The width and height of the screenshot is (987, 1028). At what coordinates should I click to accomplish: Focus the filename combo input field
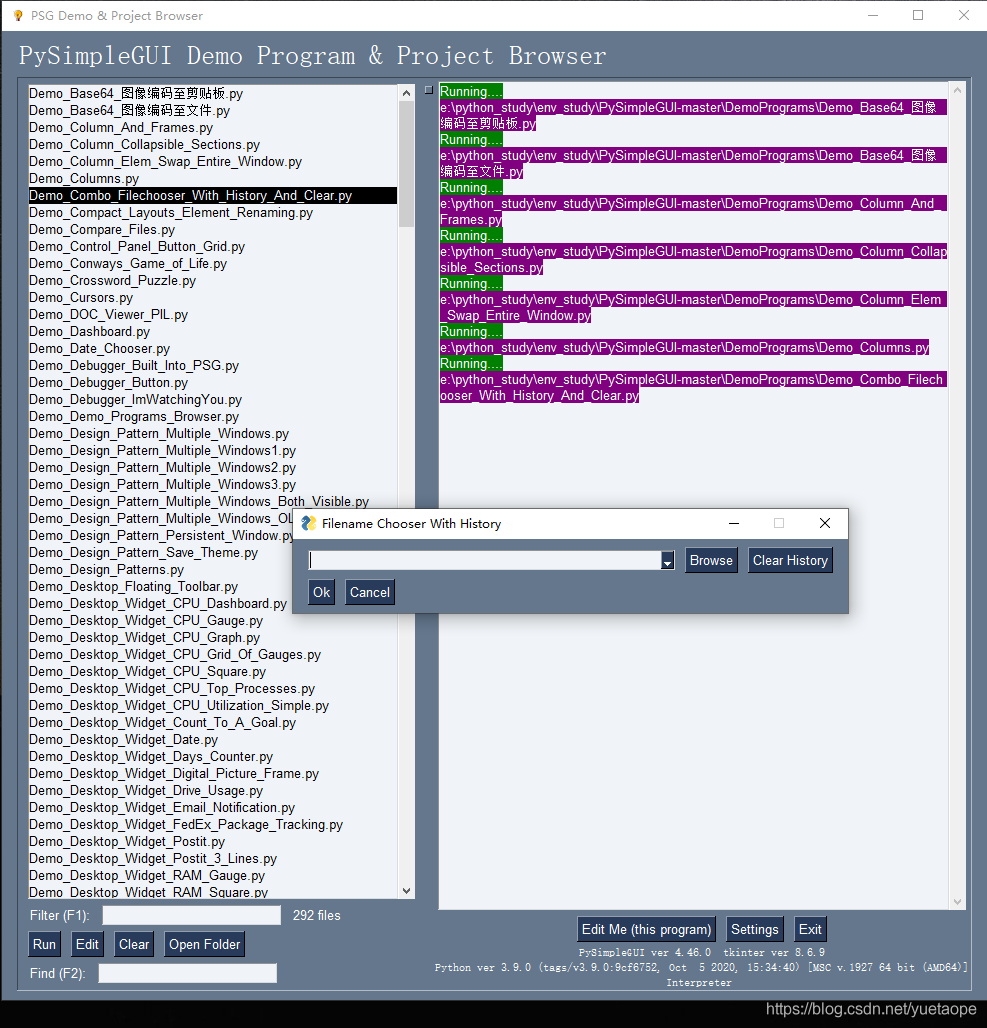coord(485,561)
